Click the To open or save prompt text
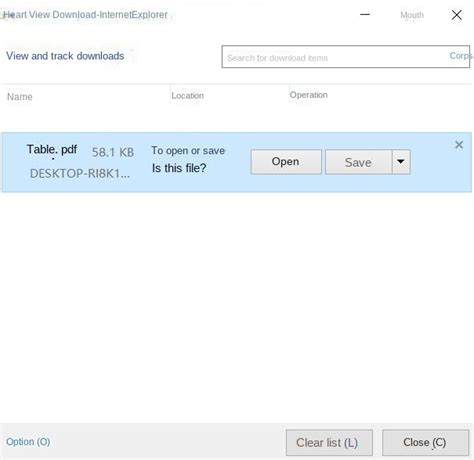The width and height of the screenshot is (474, 460). (188, 151)
